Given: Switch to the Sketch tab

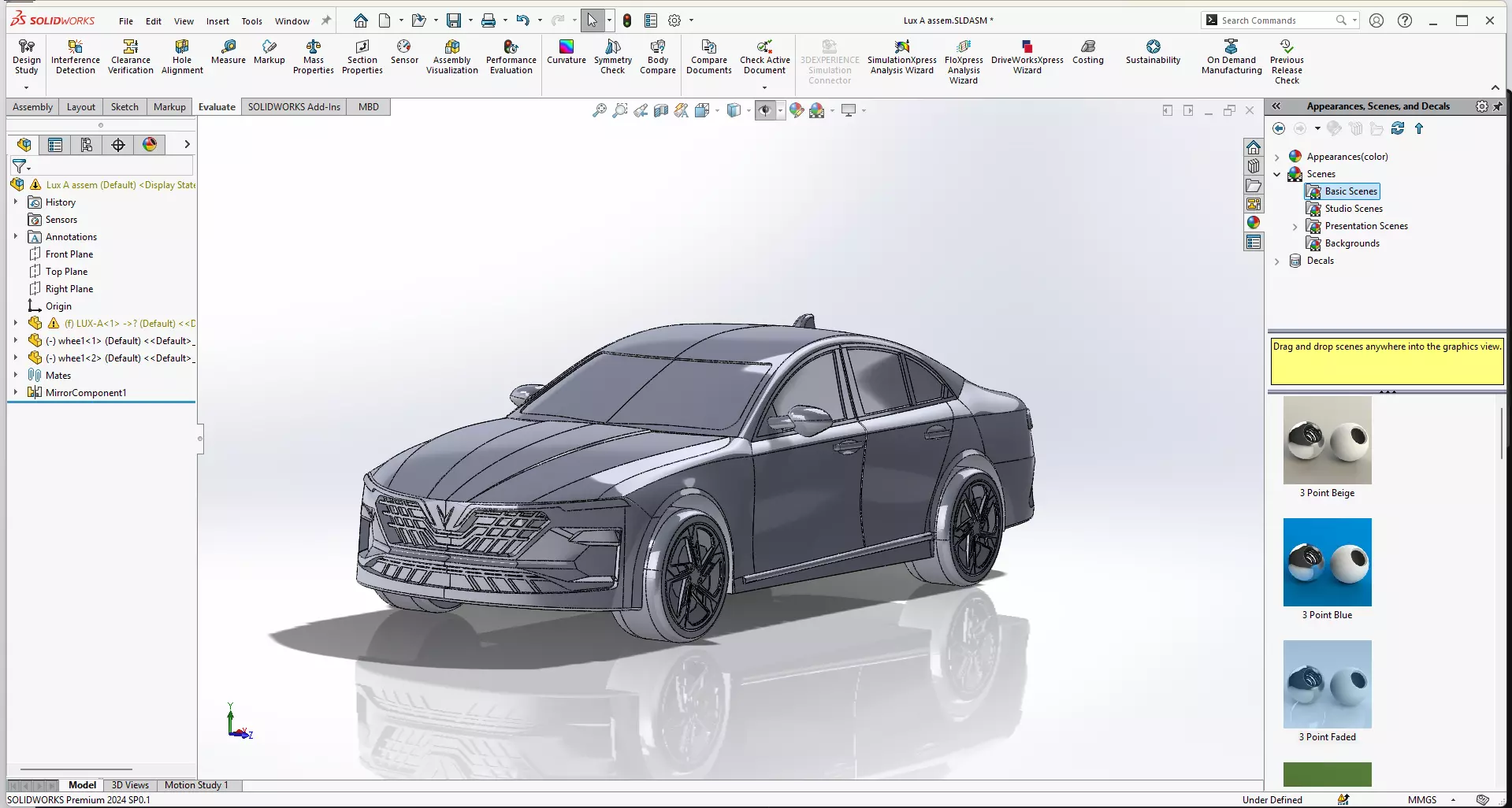Looking at the screenshot, I should (x=124, y=107).
